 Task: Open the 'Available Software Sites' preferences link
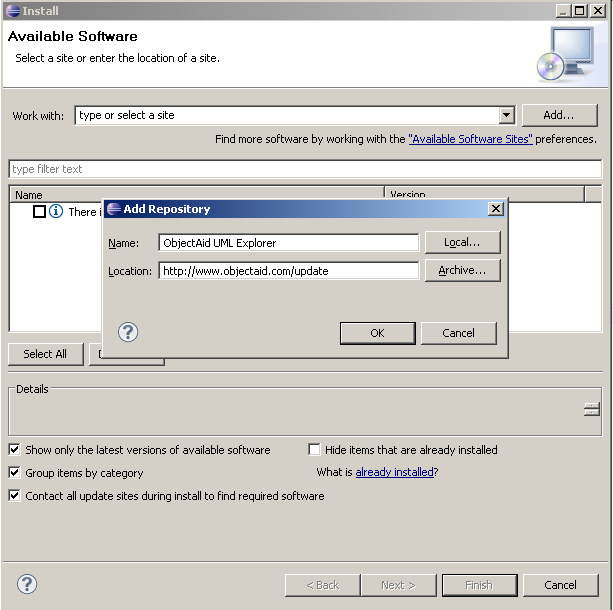coord(470,139)
